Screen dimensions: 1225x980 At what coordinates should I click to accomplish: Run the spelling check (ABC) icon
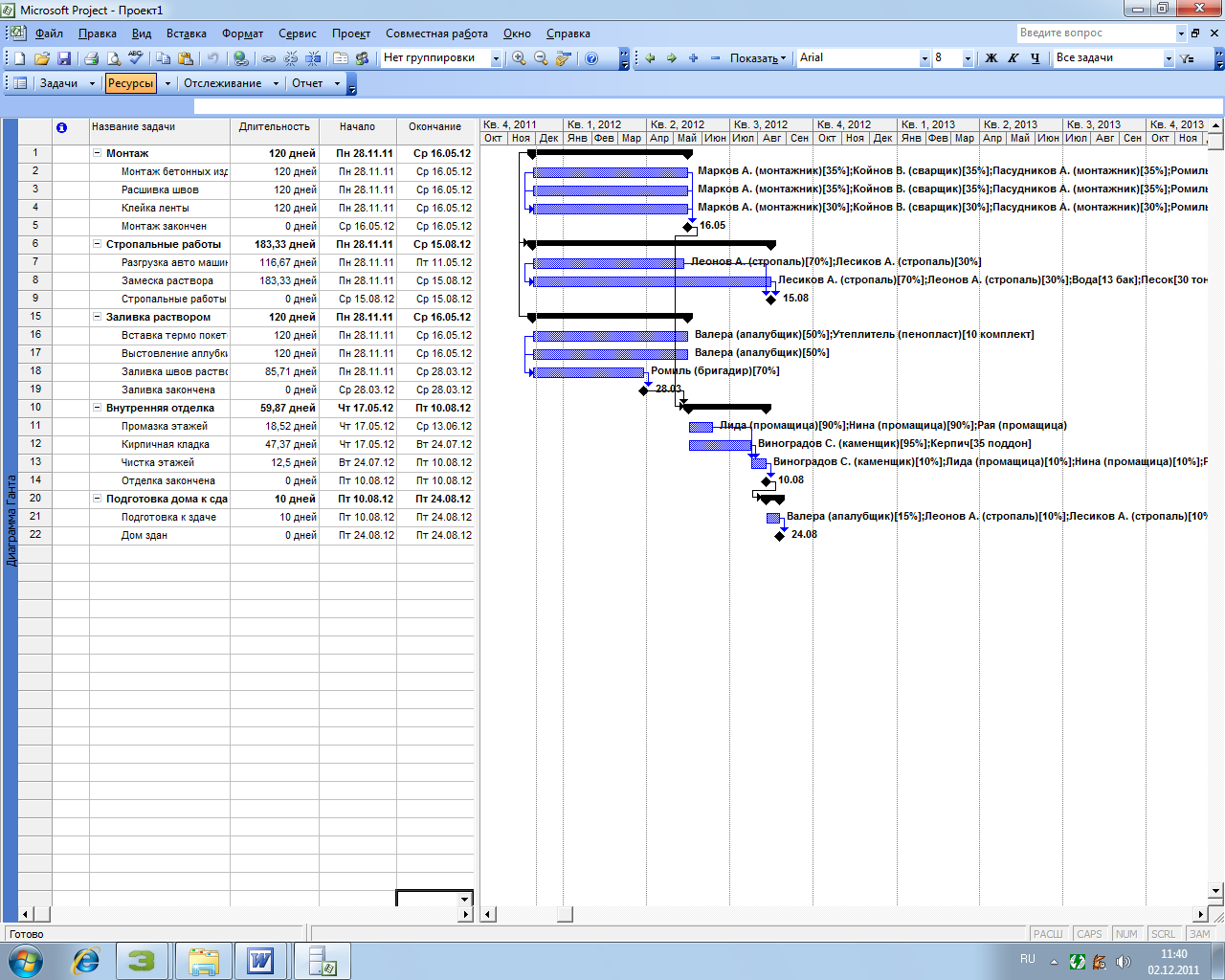tap(135, 58)
